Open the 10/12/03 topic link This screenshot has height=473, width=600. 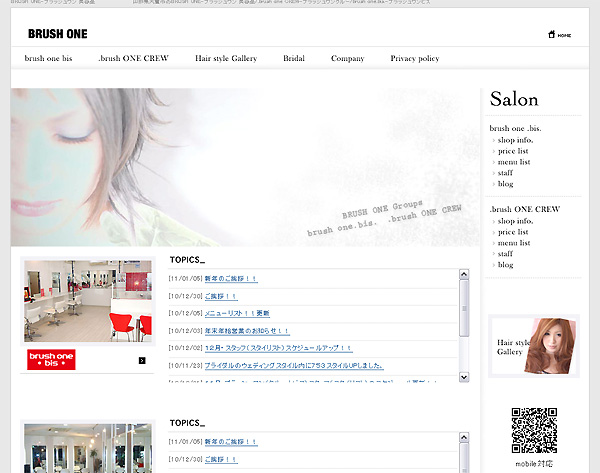[x=247, y=331]
